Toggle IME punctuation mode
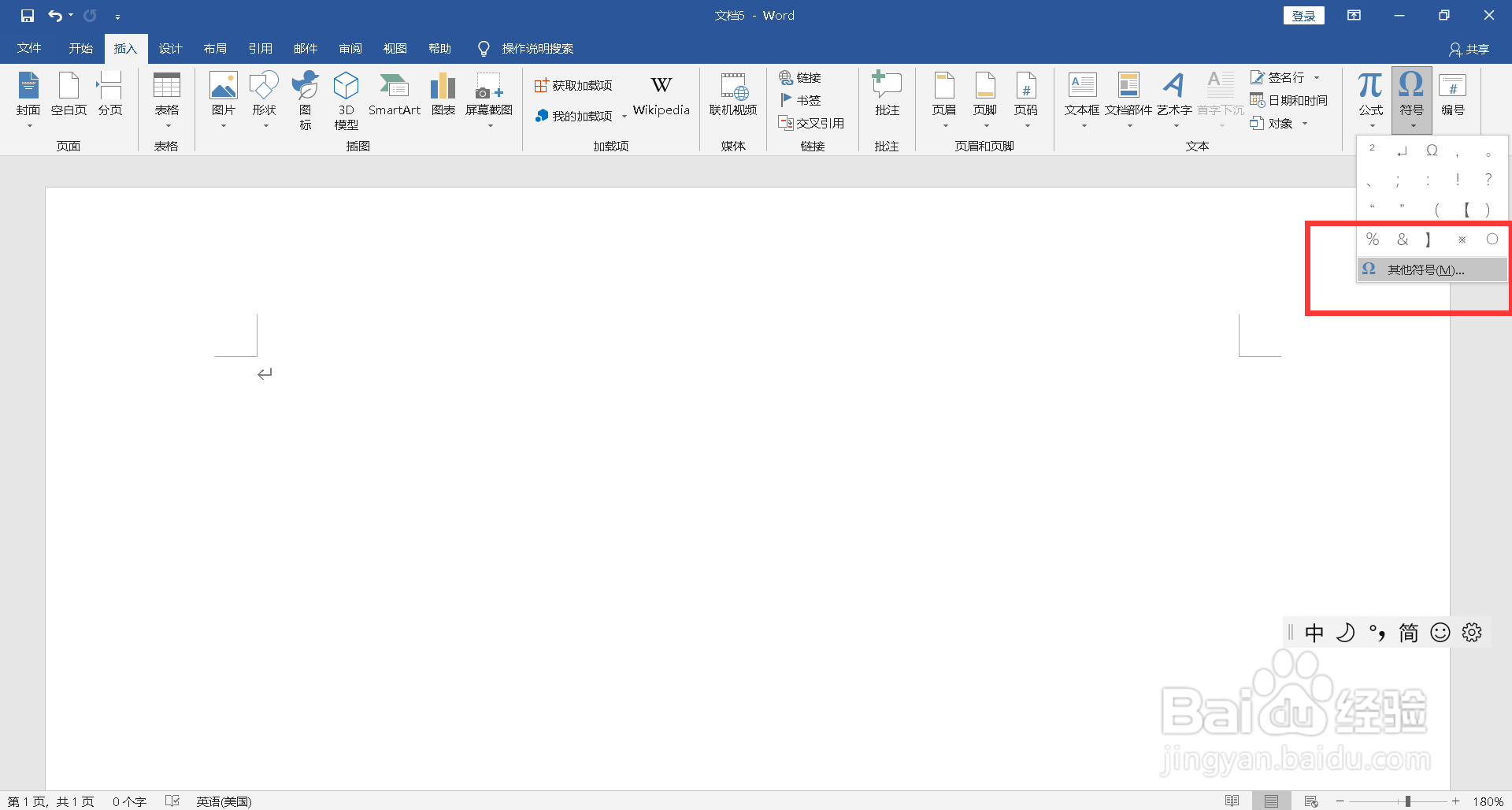1512x810 pixels. click(x=1377, y=633)
